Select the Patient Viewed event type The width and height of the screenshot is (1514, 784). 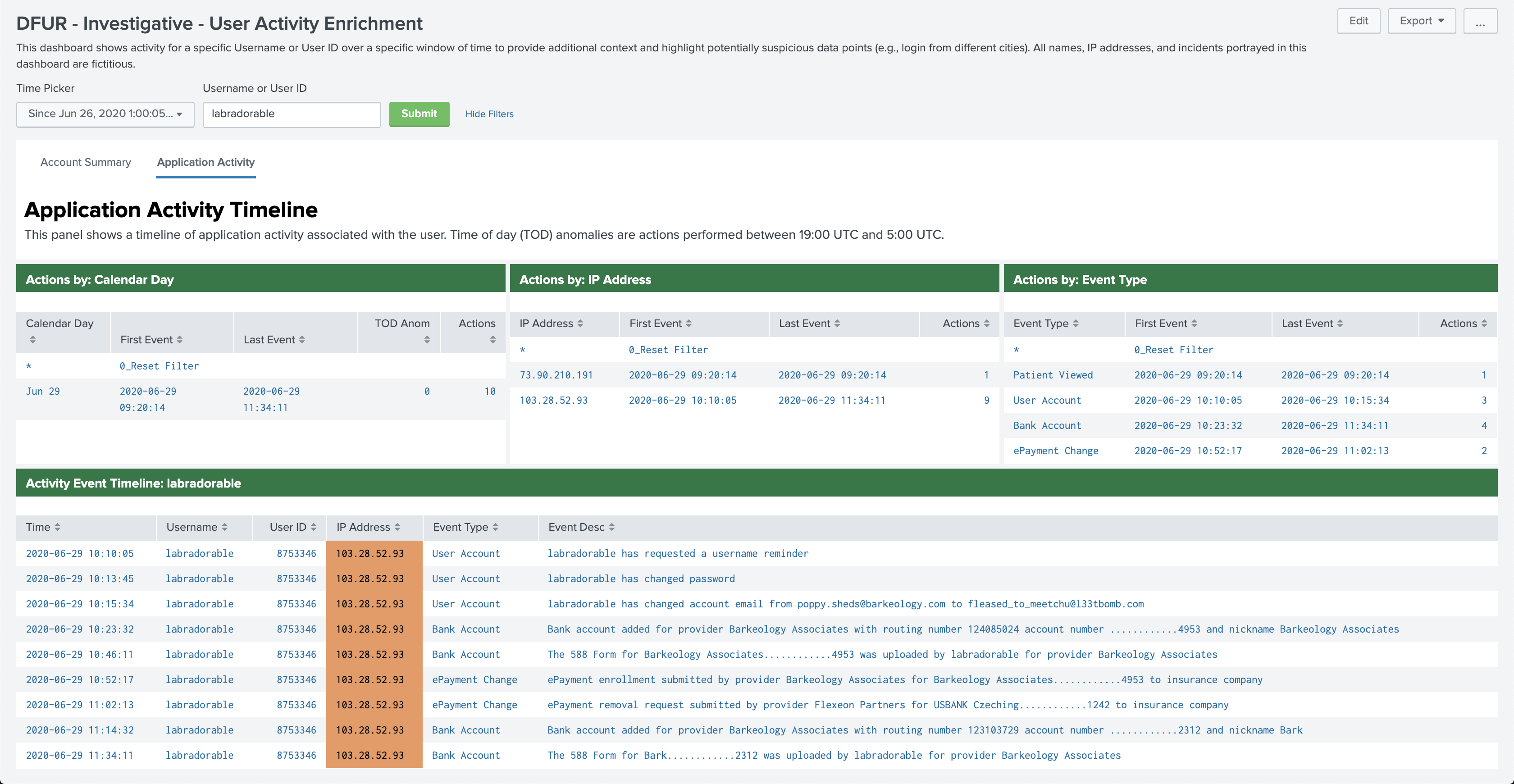1053,375
